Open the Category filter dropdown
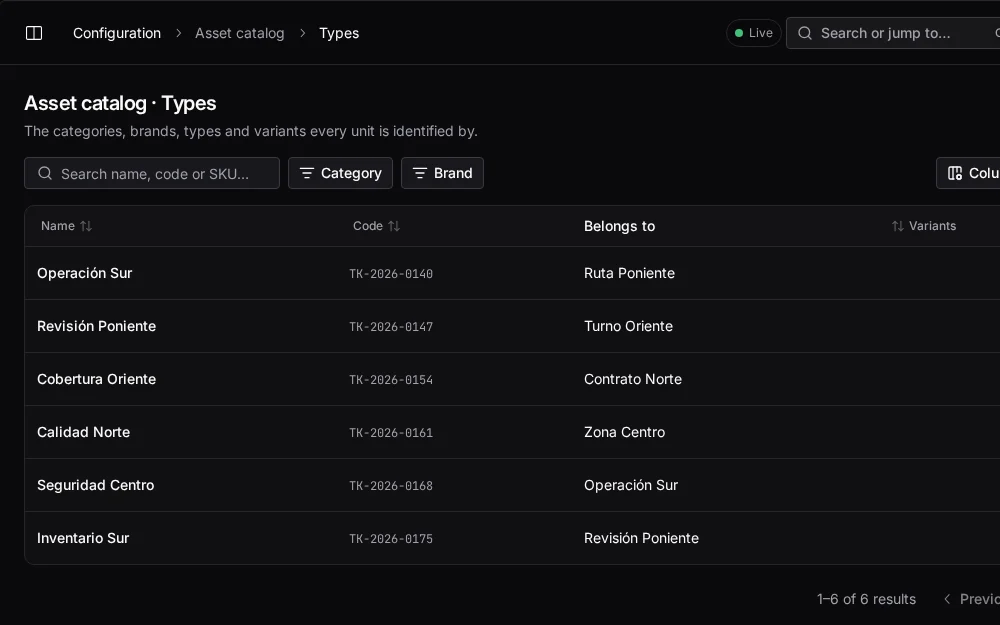Image resolution: width=1000 pixels, height=625 pixels. tap(340, 173)
